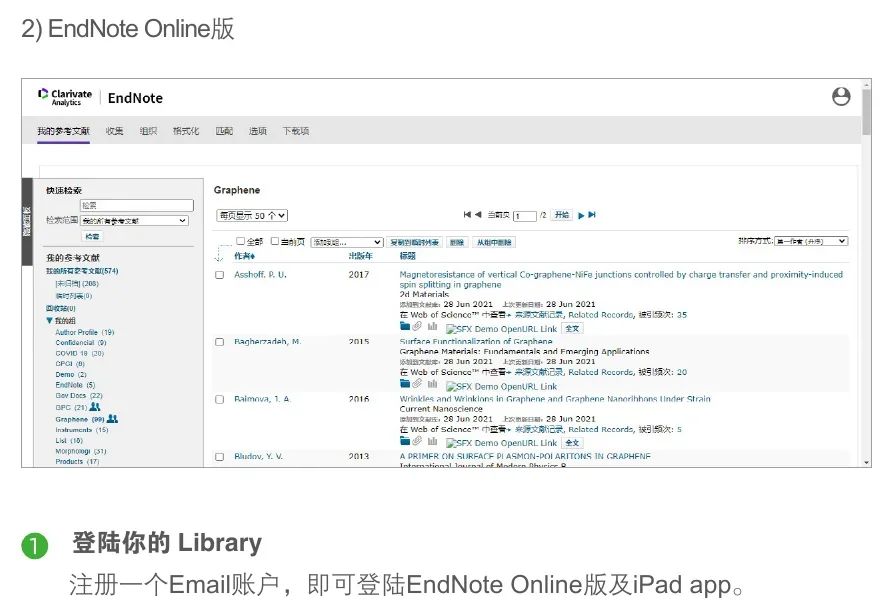Click the 复制到临时列表 button

point(415,242)
